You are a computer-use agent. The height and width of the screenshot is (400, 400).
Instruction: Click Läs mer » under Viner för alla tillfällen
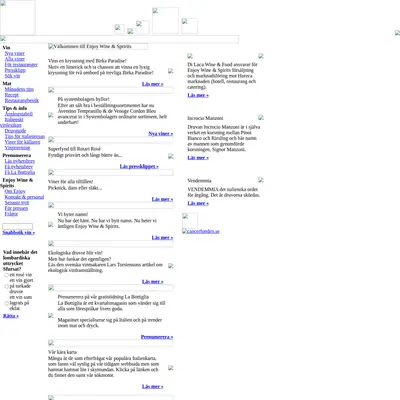coord(162,199)
